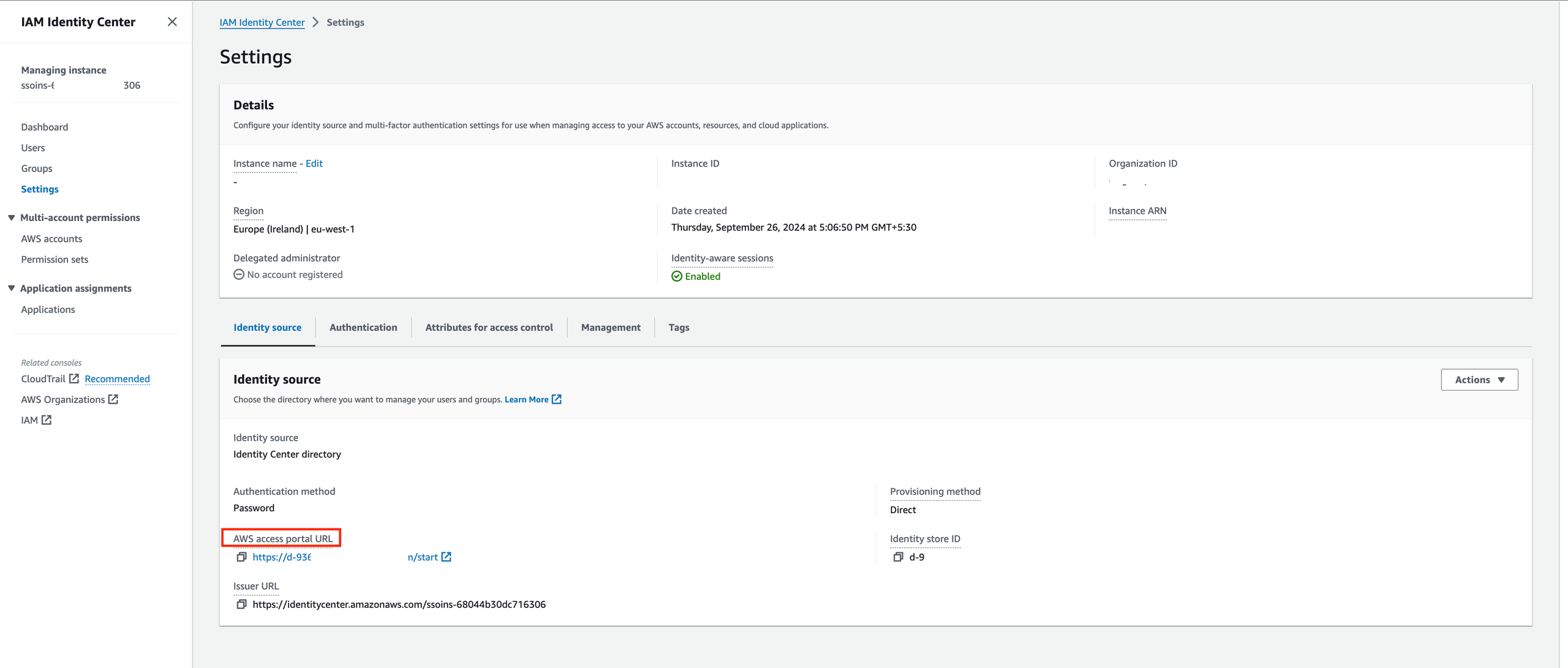Close the IAM Identity Center sidebar
This screenshot has height=668, width=1568.
(172, 22)
